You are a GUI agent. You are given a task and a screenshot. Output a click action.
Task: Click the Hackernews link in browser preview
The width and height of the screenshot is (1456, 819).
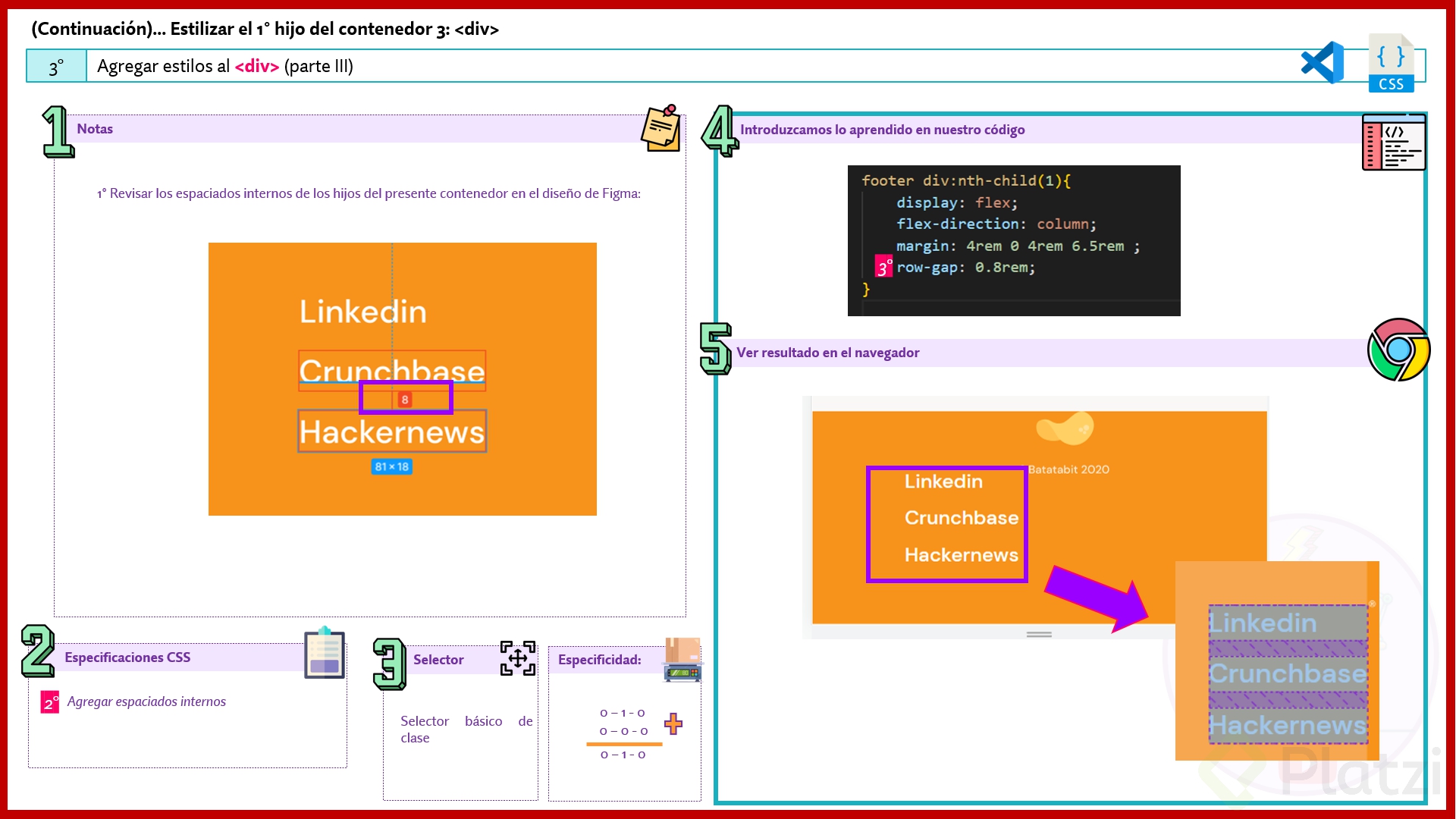point(962,555)
